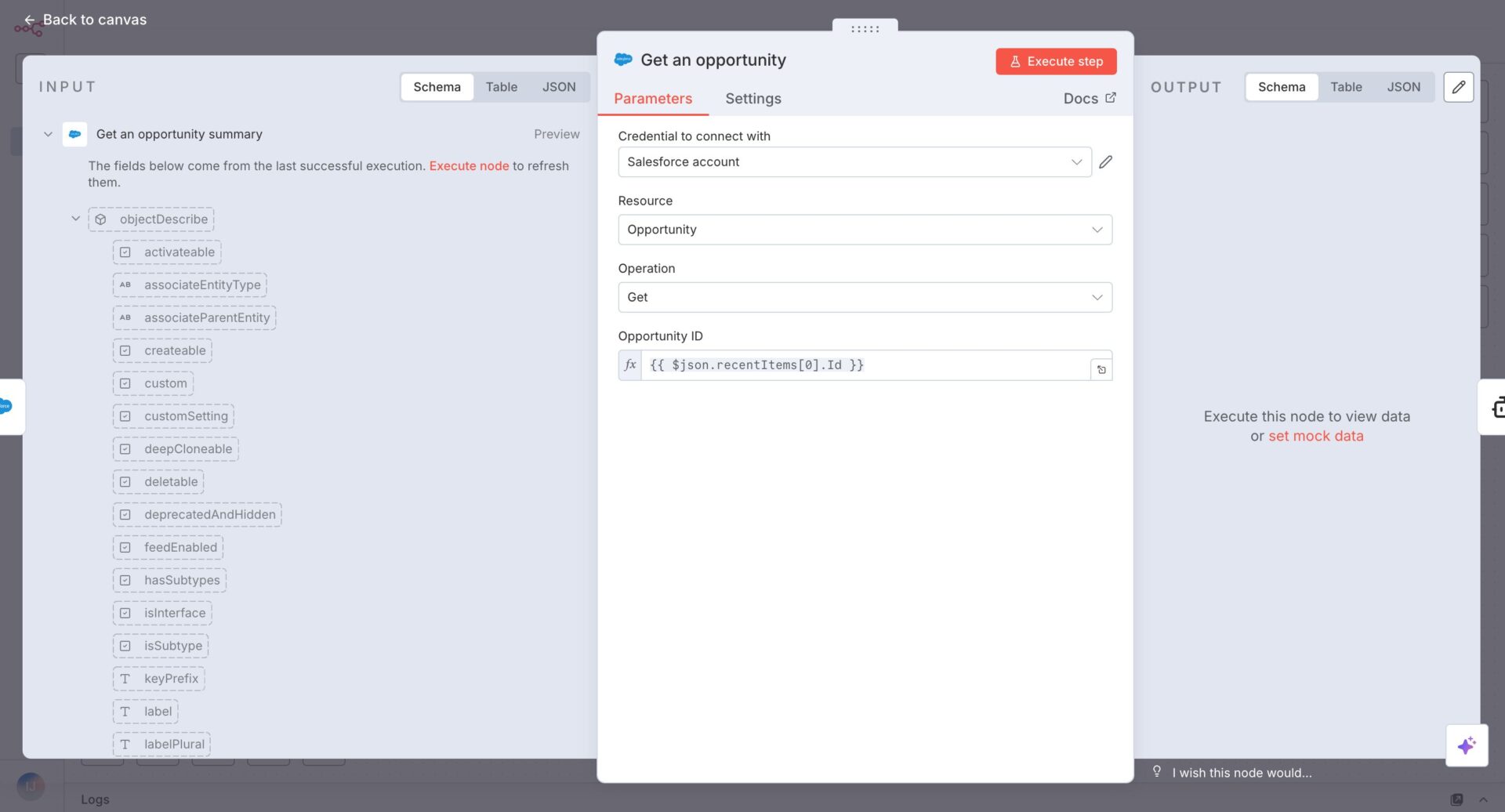Click the fx expression toggle icon
The height and width of the screenshot is (812, 1505).
click(x=630, y=365)
